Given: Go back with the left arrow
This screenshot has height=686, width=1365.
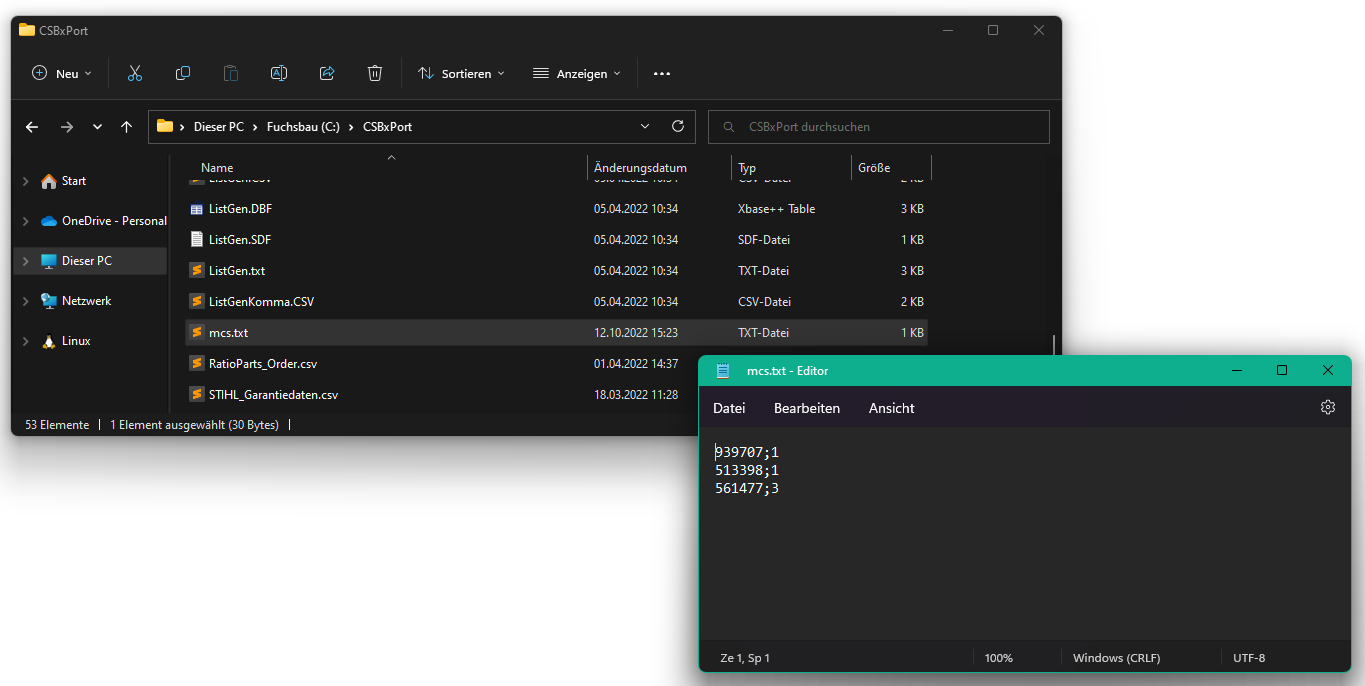Looking at the screenshot, I should [32, 127].
